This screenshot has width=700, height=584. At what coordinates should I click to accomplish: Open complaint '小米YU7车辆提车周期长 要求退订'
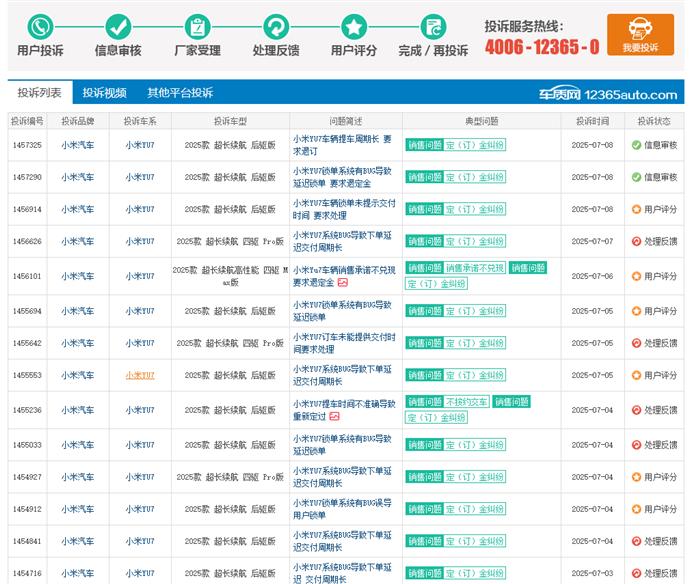(x=342, y=145)
